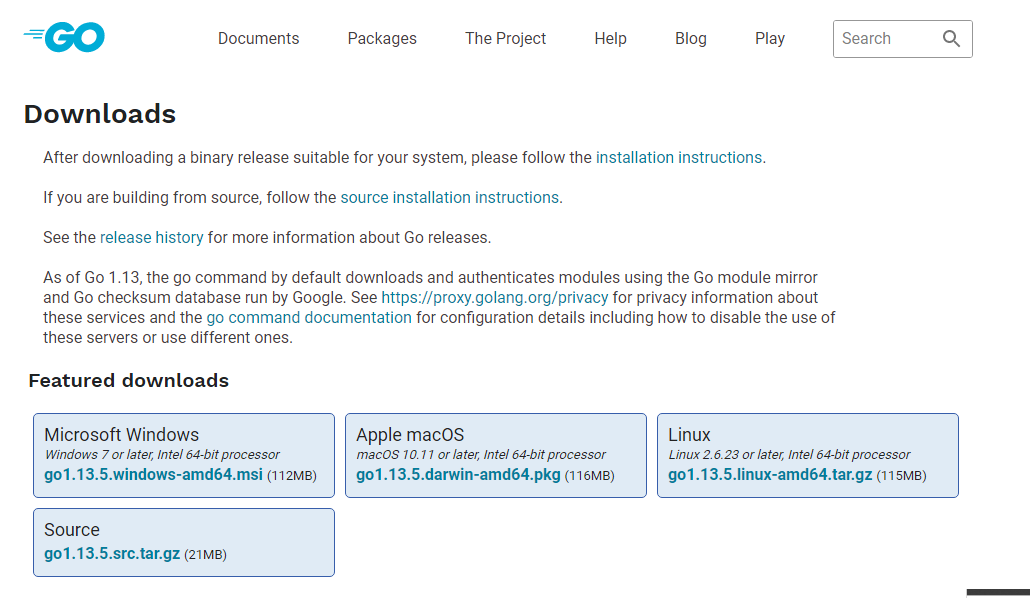Open The Project navigation item
Viewport: 1030px width, 598px height.
click(505, 39)
